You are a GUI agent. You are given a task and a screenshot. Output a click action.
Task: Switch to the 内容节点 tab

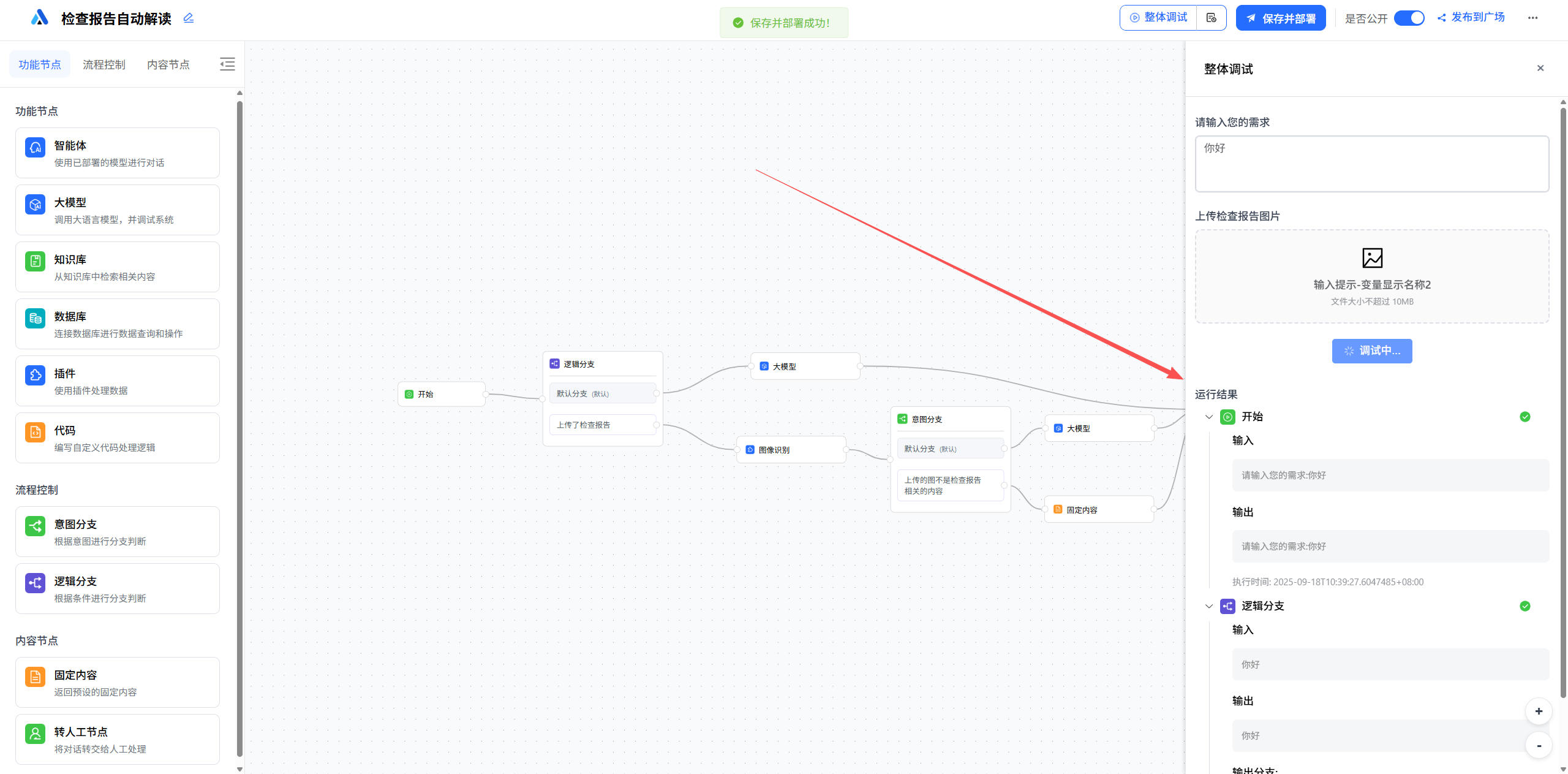168,64
